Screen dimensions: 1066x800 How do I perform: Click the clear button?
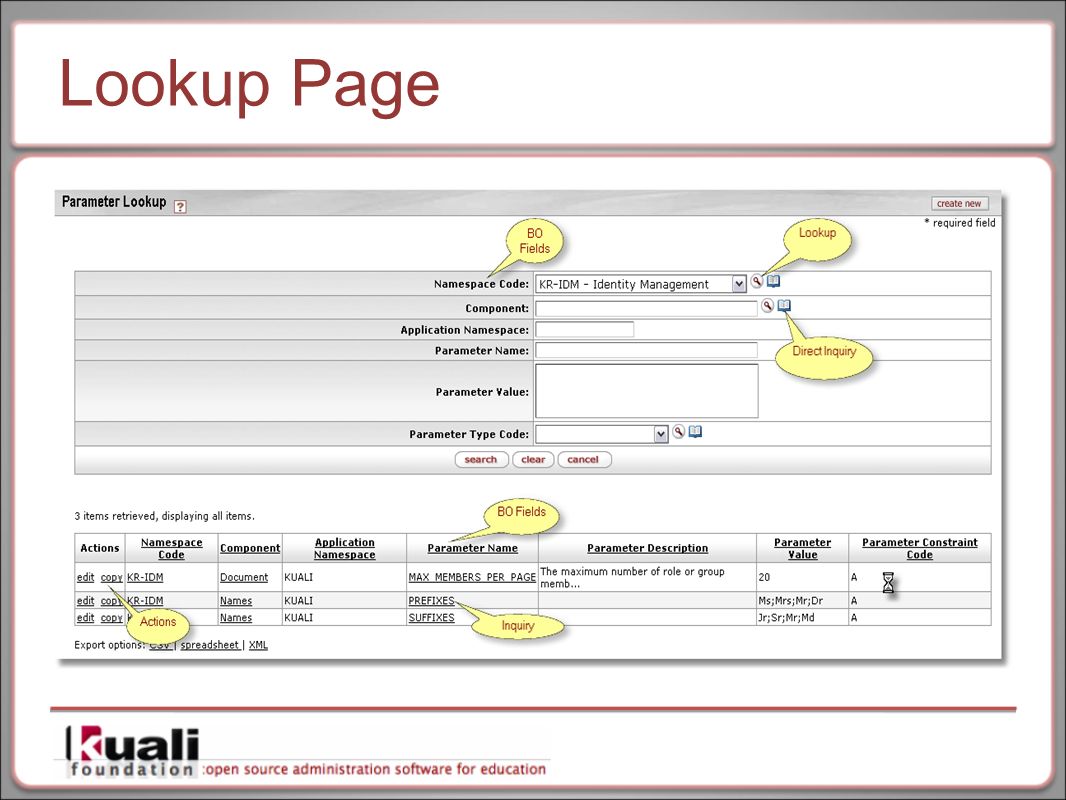pos(533,459)
